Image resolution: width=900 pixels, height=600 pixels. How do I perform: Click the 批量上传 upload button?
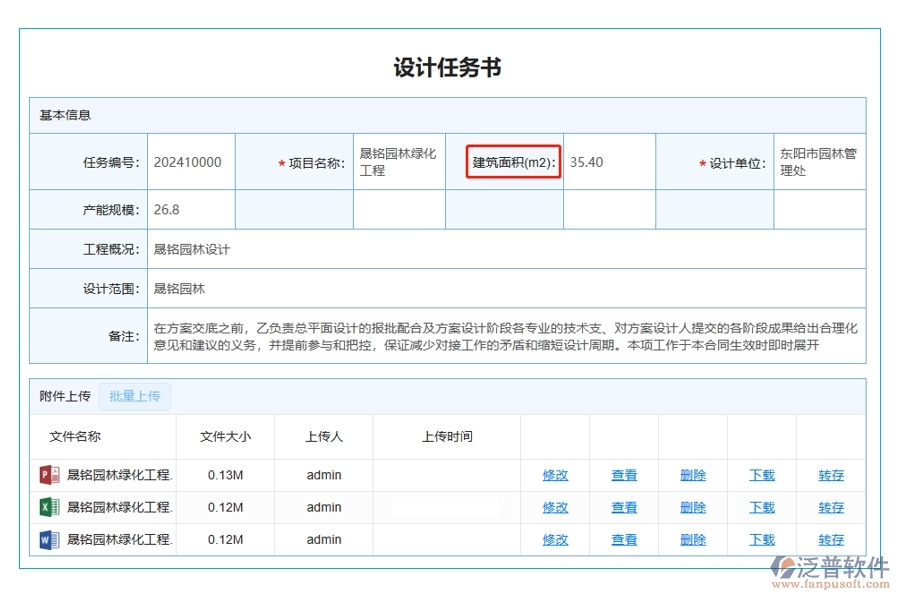tap(135, 396)
